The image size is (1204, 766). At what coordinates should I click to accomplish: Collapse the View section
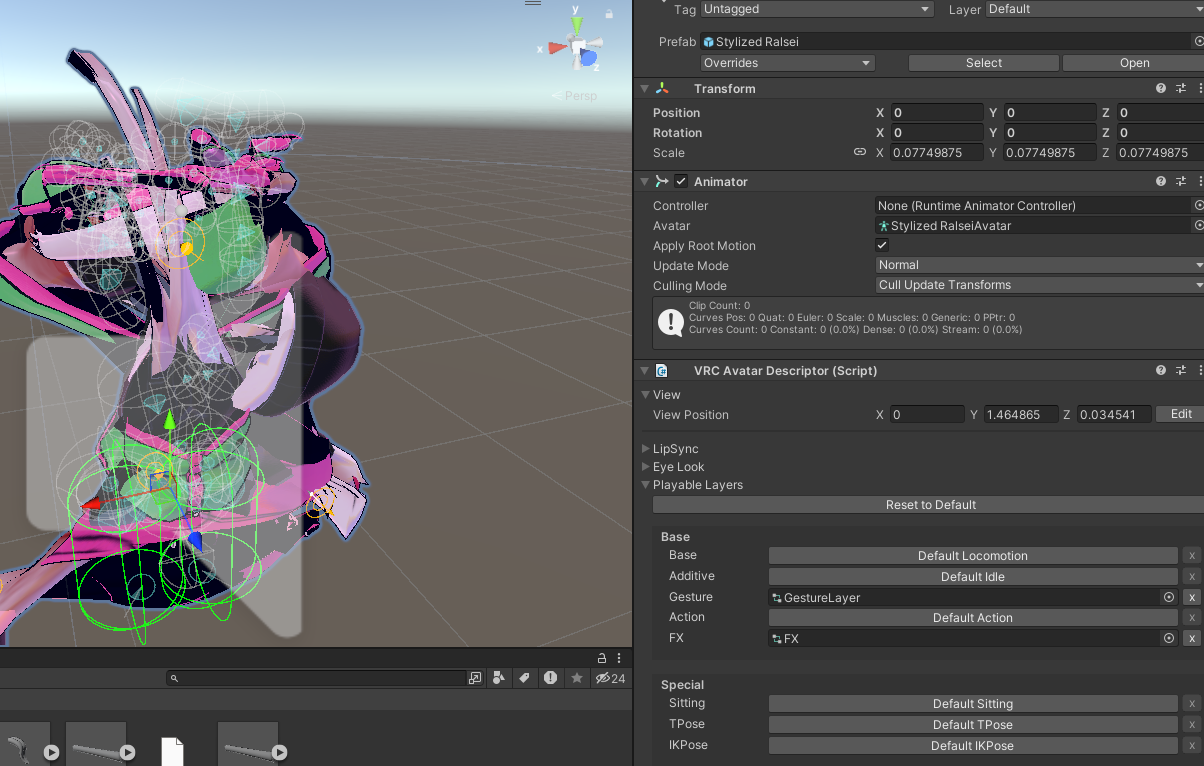[x=646, y=395]
